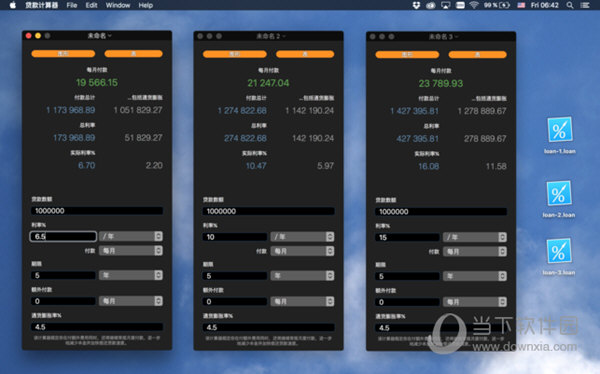Image resolution: width=600 pixels, height=374 pixels.
Task: Click the Wi-Fi status icon
Action: (474, 5)
